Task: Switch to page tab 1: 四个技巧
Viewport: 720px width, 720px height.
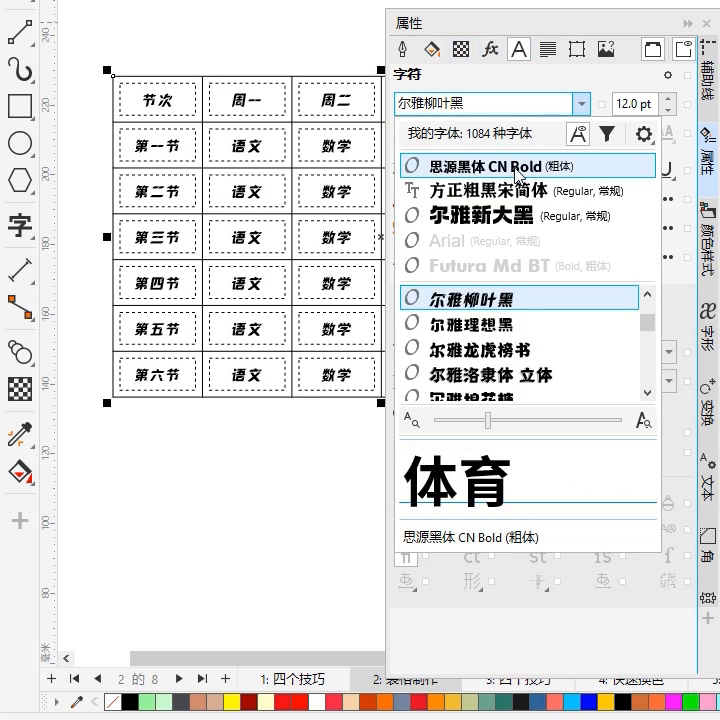Action: tap(292, 679)
